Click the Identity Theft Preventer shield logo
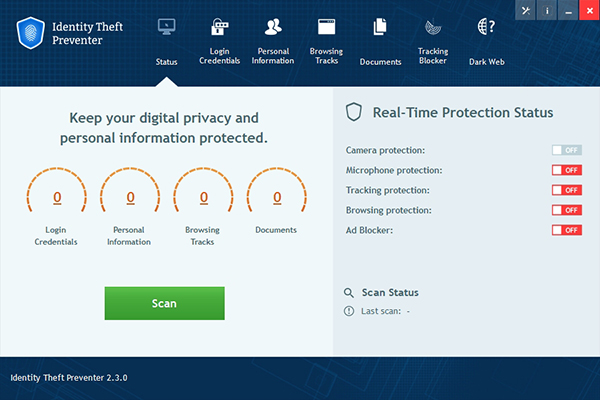The image size is (600, 400). coord(33,32)
